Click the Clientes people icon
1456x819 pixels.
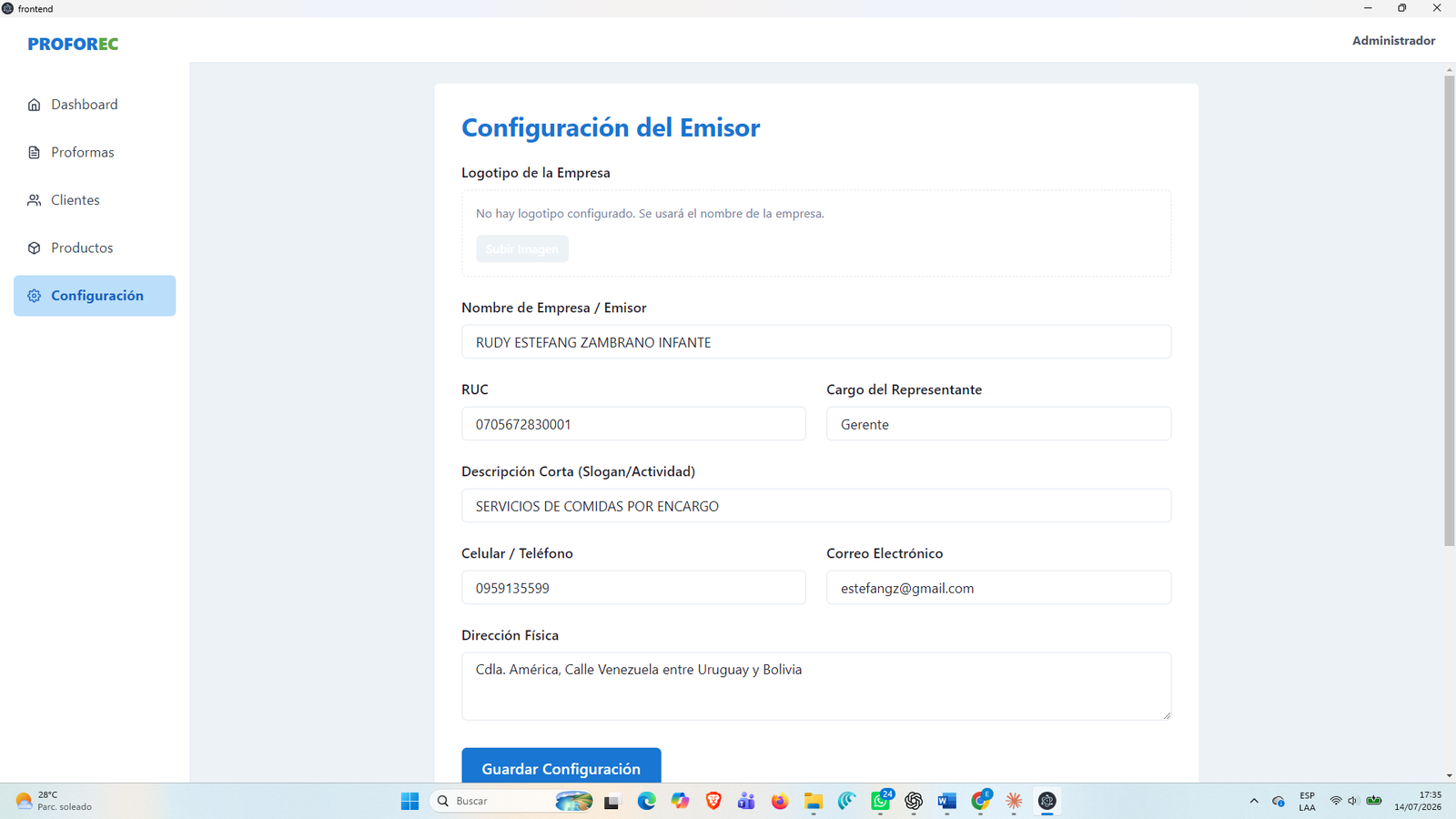point(34,200)
